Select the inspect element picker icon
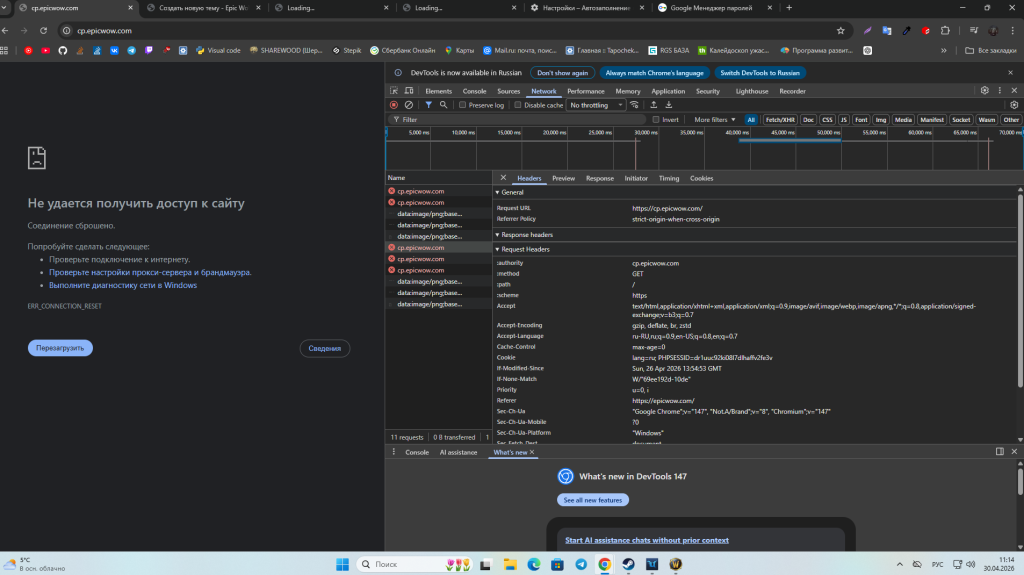The width and height of the screenshot is (1024, 575). click(x=394, y=91)
